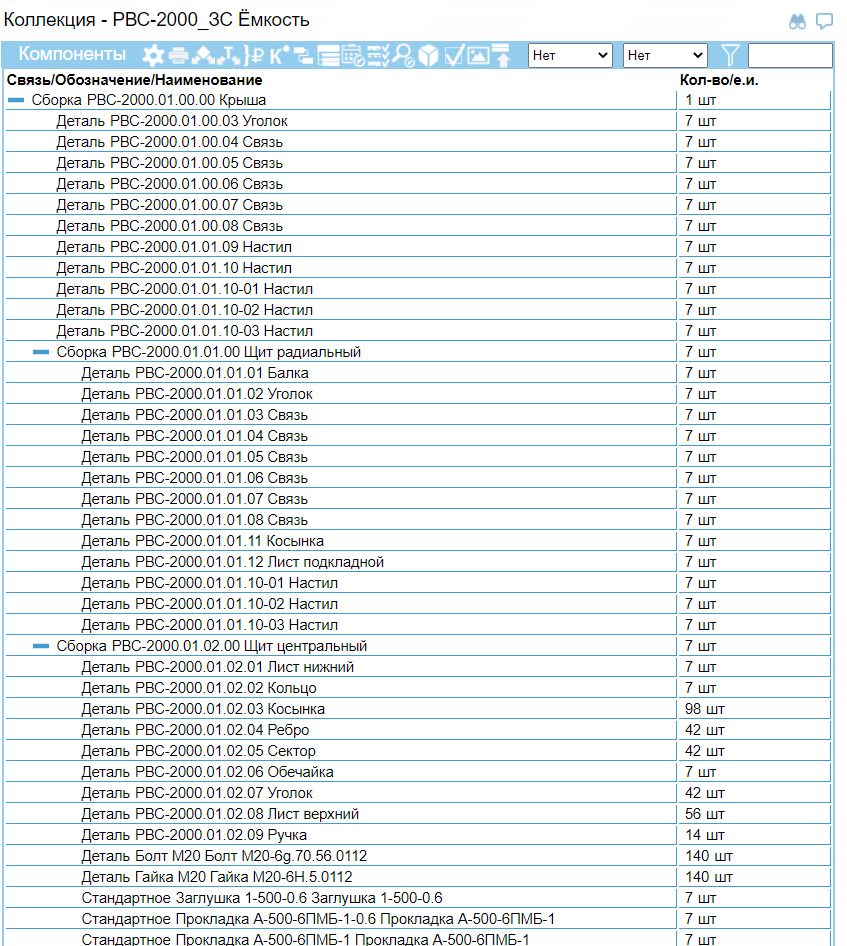Open the second 'Нет' dropdown
Viewport: 847px width, 946px height.
pos(665,56)
